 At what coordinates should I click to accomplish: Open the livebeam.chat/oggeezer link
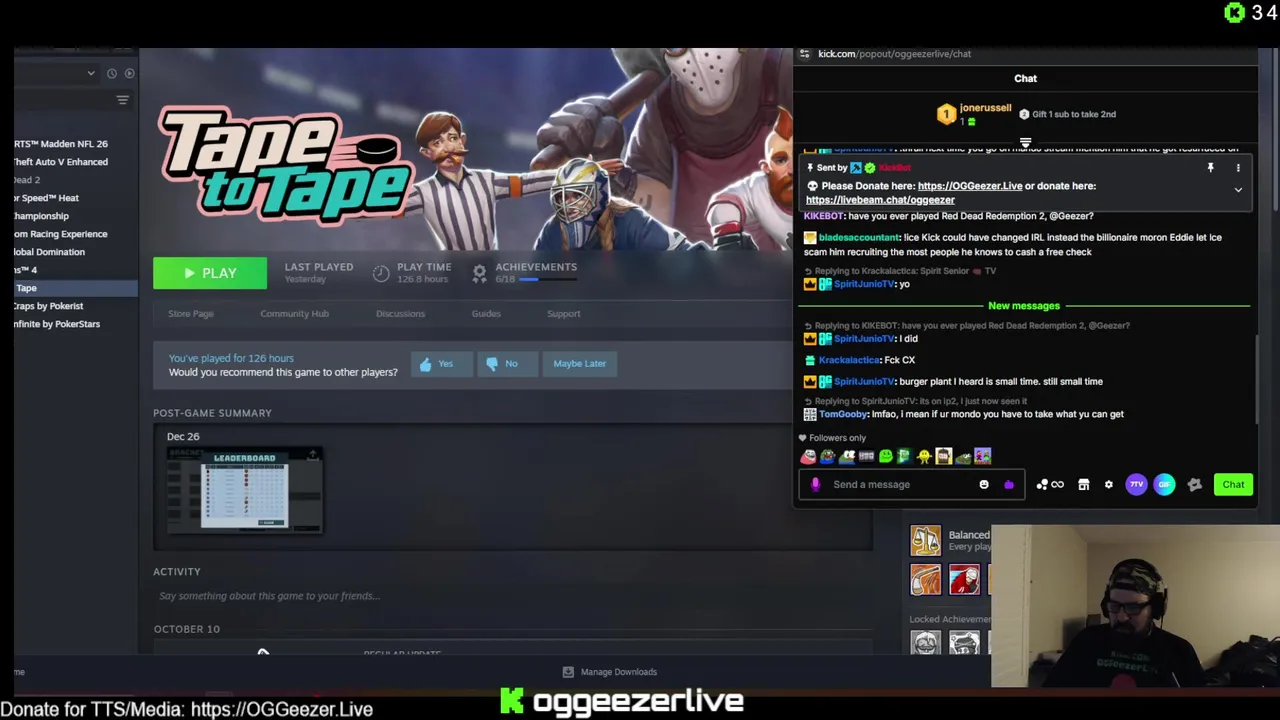[x=880, y=200]
